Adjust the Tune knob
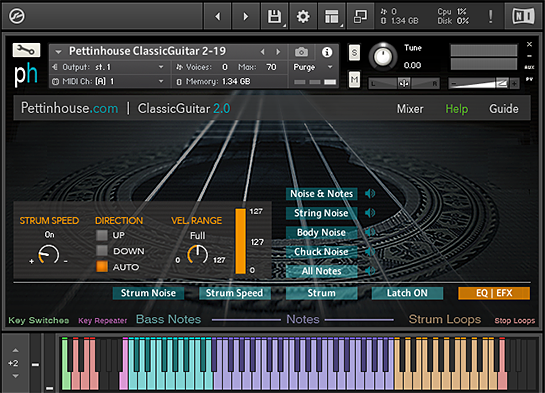The width and height of the screenshot is (545, 393). tap(383, 56)
